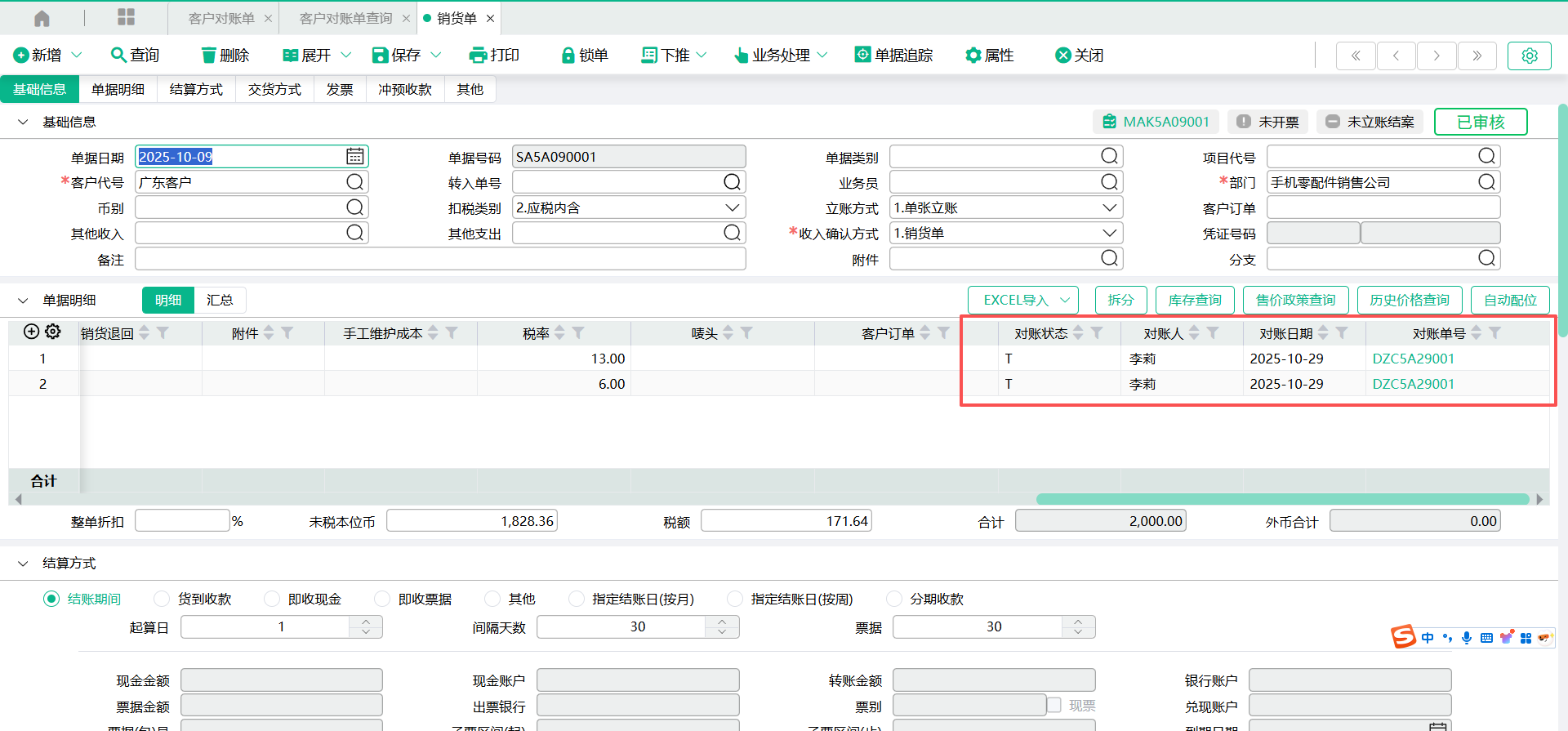The height and width of the screenshot is (731, 1568).
Task: Open the app grid menu icon
Action: click(126, 18)
